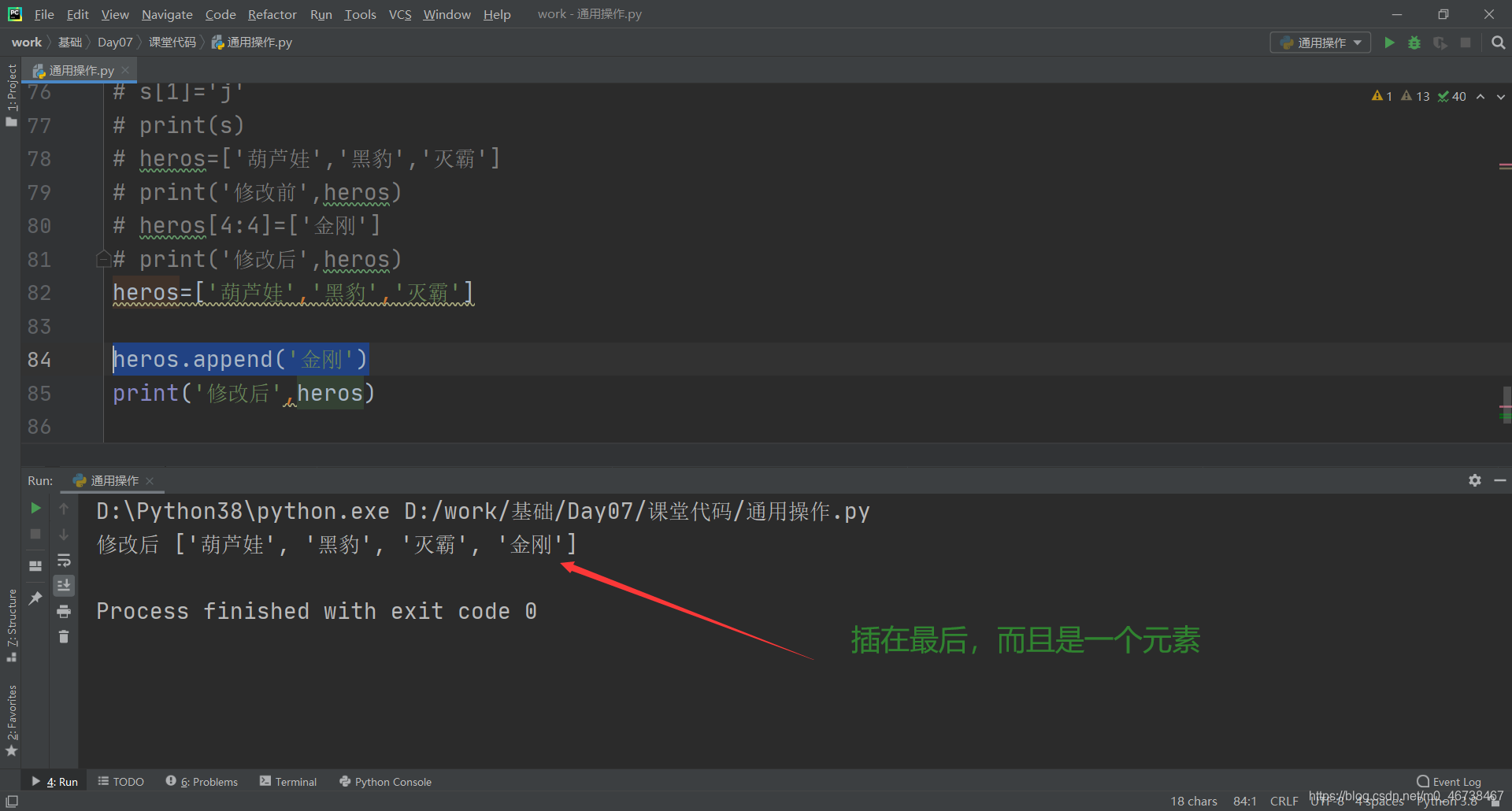Open the Structure tool window
This screenshot has width=1512, height=811.
(11, 625)
